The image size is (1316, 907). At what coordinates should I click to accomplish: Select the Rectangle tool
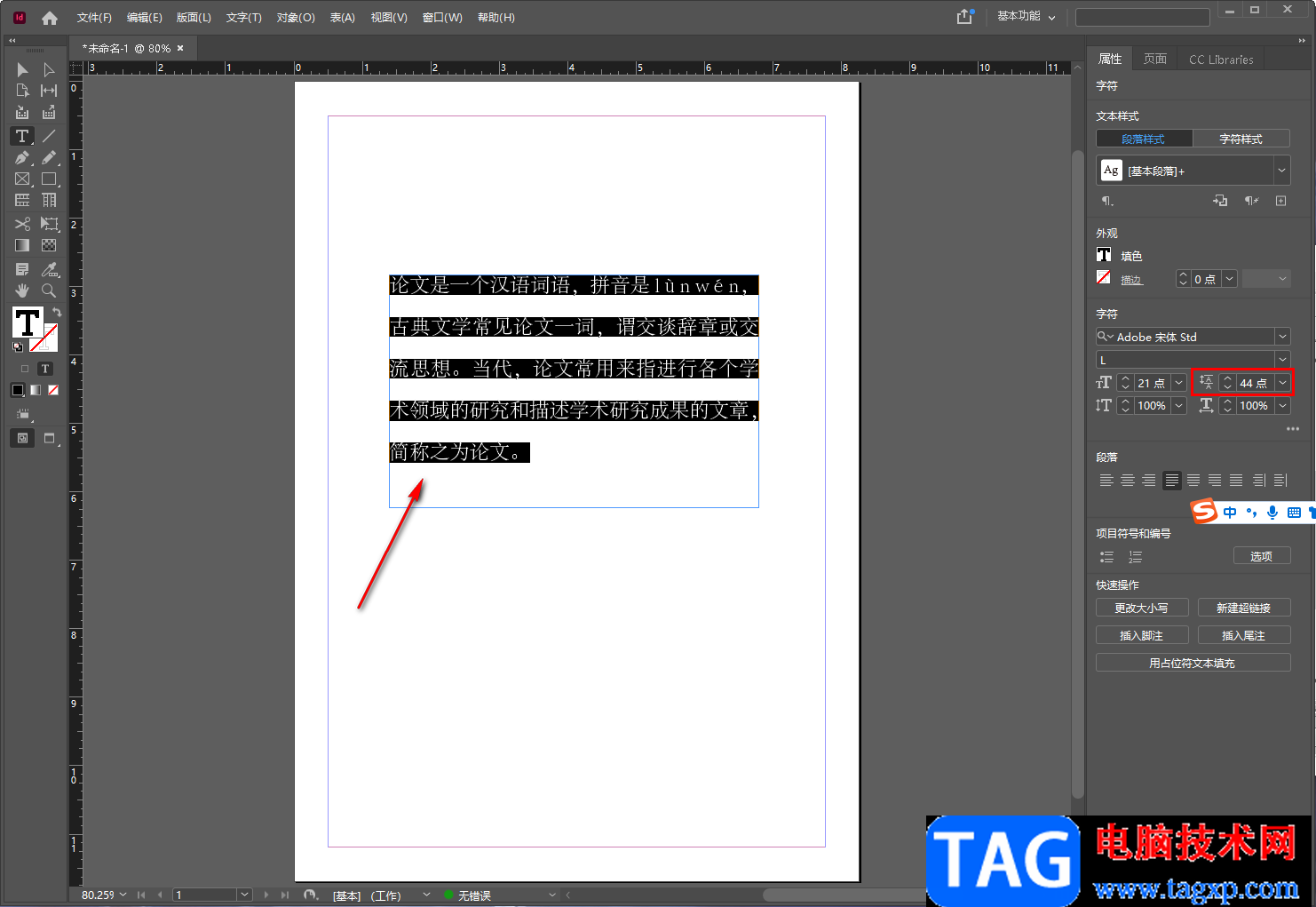tap(49, 179)
